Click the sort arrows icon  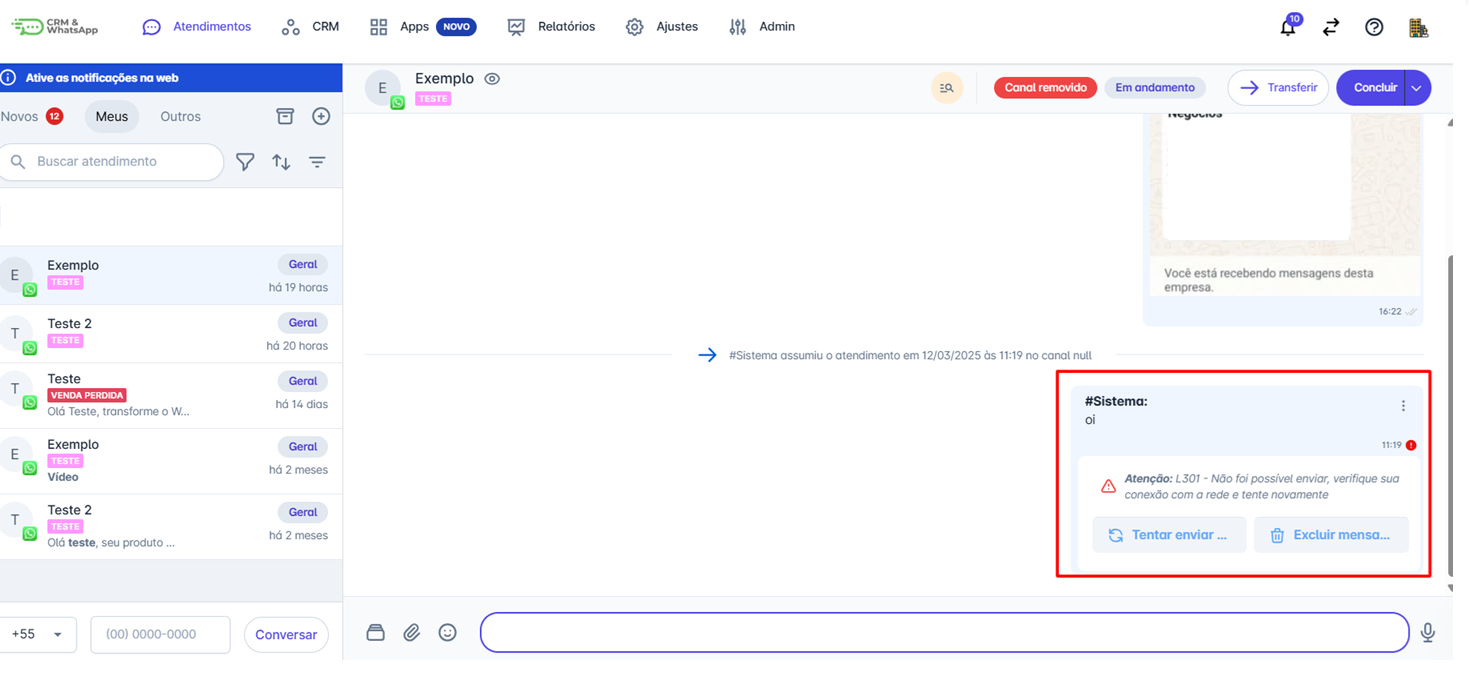(x=281, y=162)
